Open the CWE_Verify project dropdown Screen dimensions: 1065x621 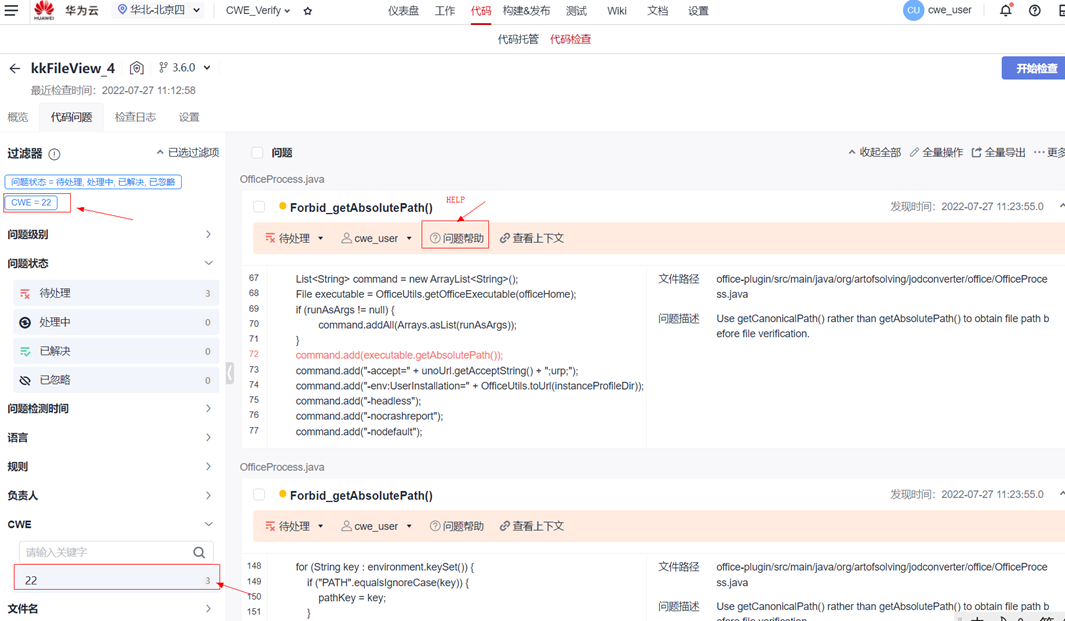[258, 11]
